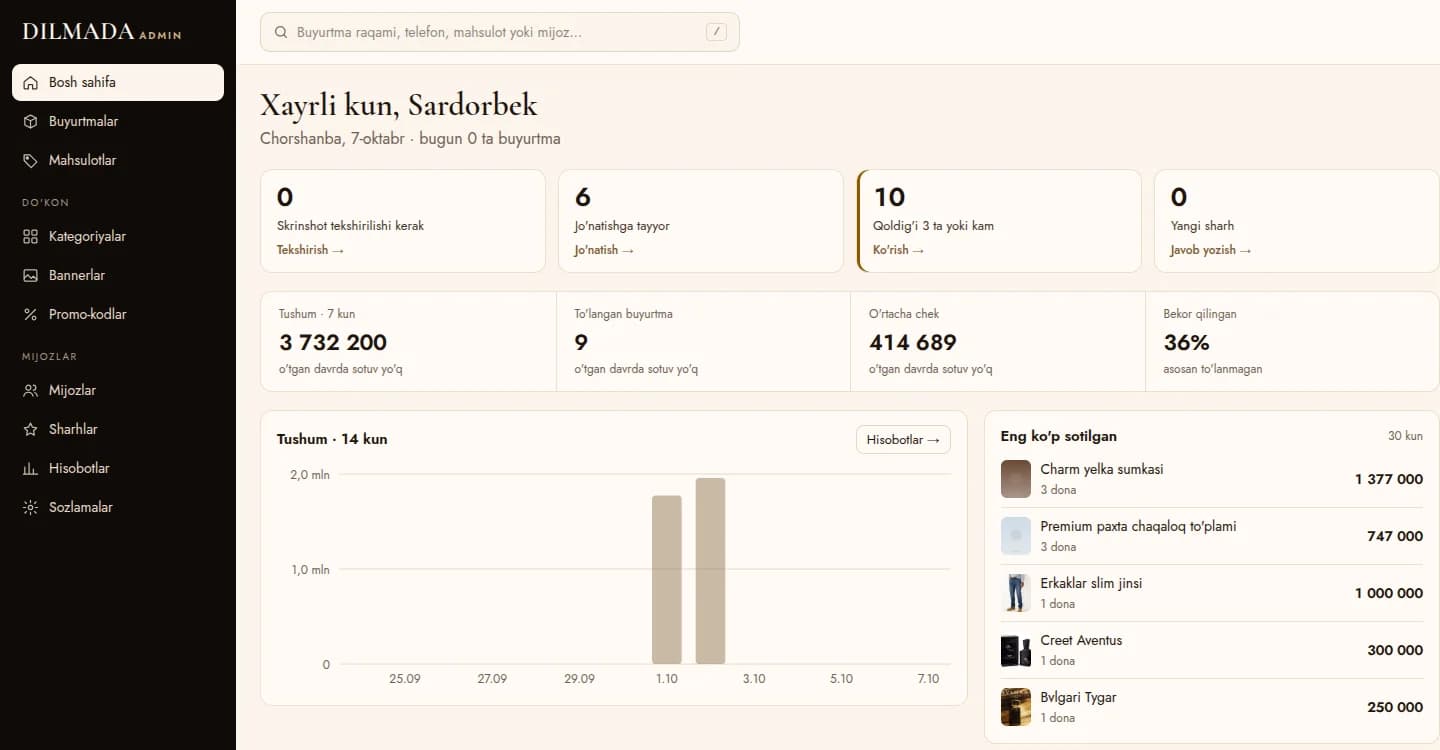This screenshot has height=750, width=1440.
Task: Click the home icon beside Bosh sahifa
Action: [31, 83]
